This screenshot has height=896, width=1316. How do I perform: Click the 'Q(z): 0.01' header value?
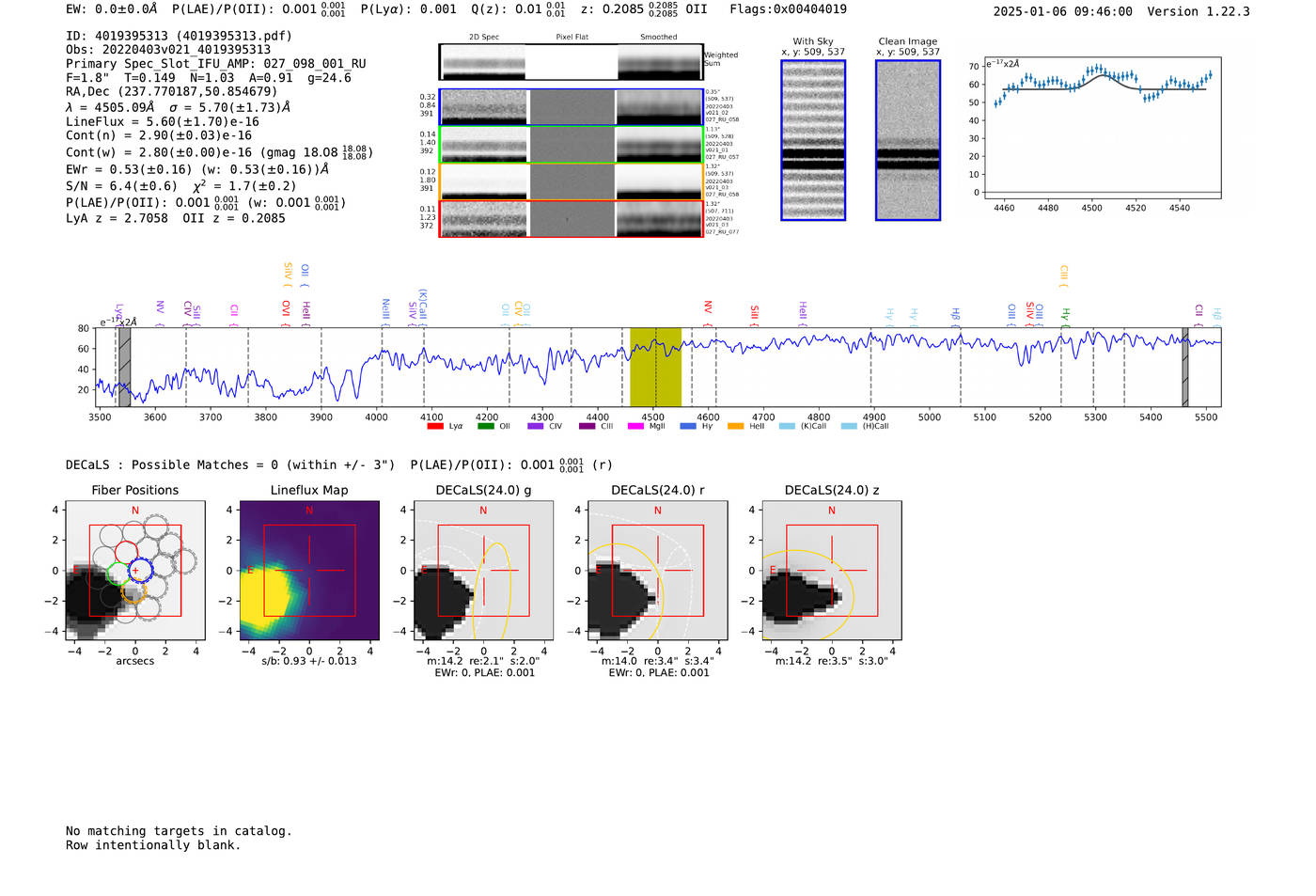[x=506, y=8]
